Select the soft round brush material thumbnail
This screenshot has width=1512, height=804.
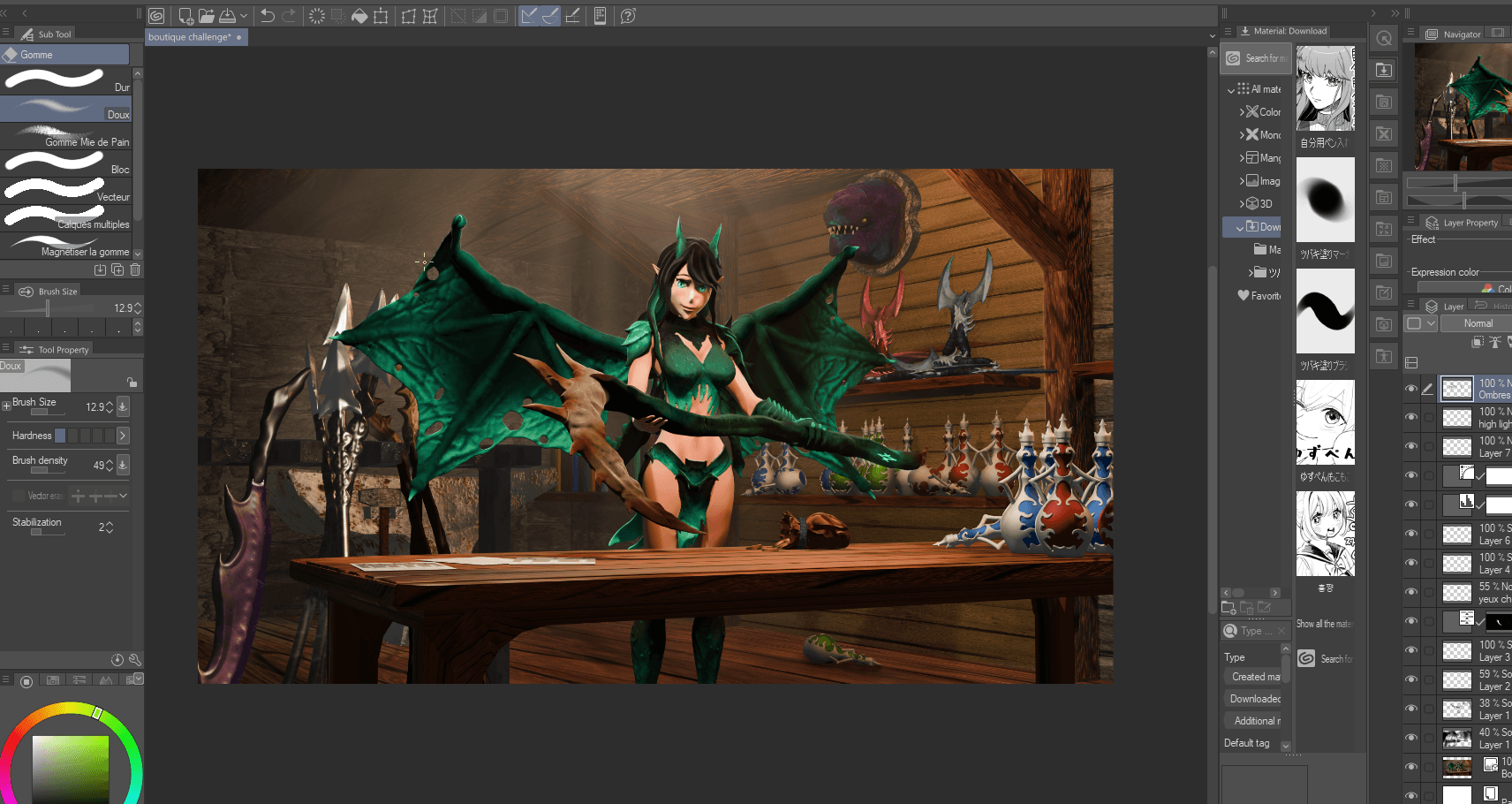(1325, 200)
